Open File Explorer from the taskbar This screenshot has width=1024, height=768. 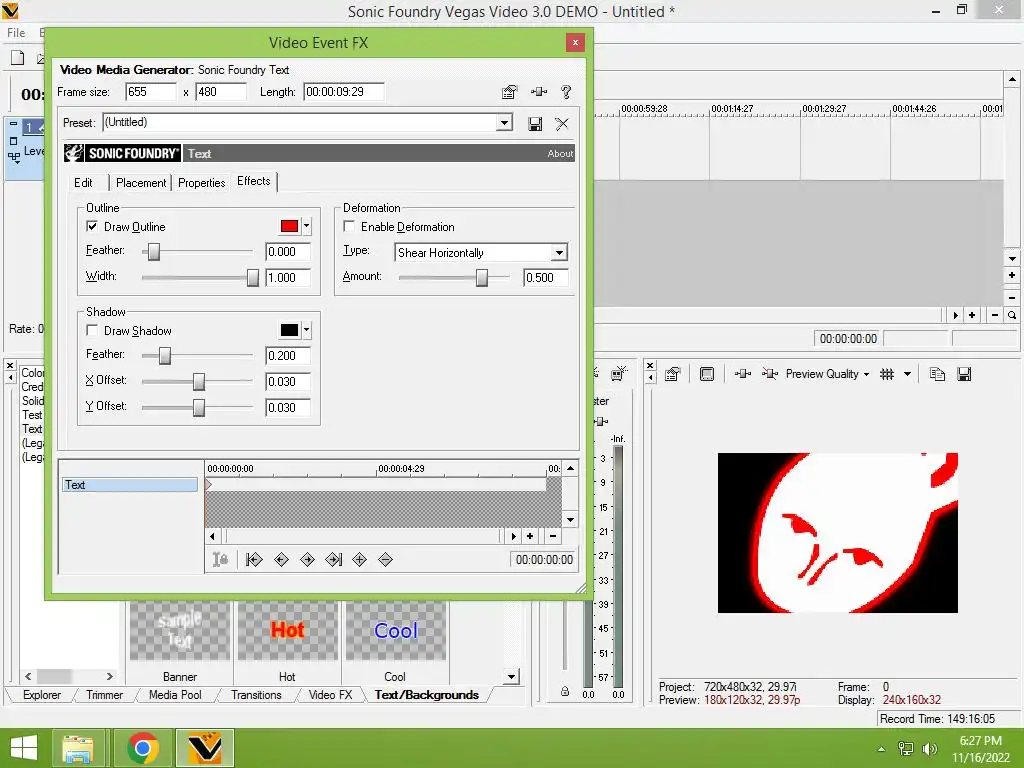coord(78,748)
